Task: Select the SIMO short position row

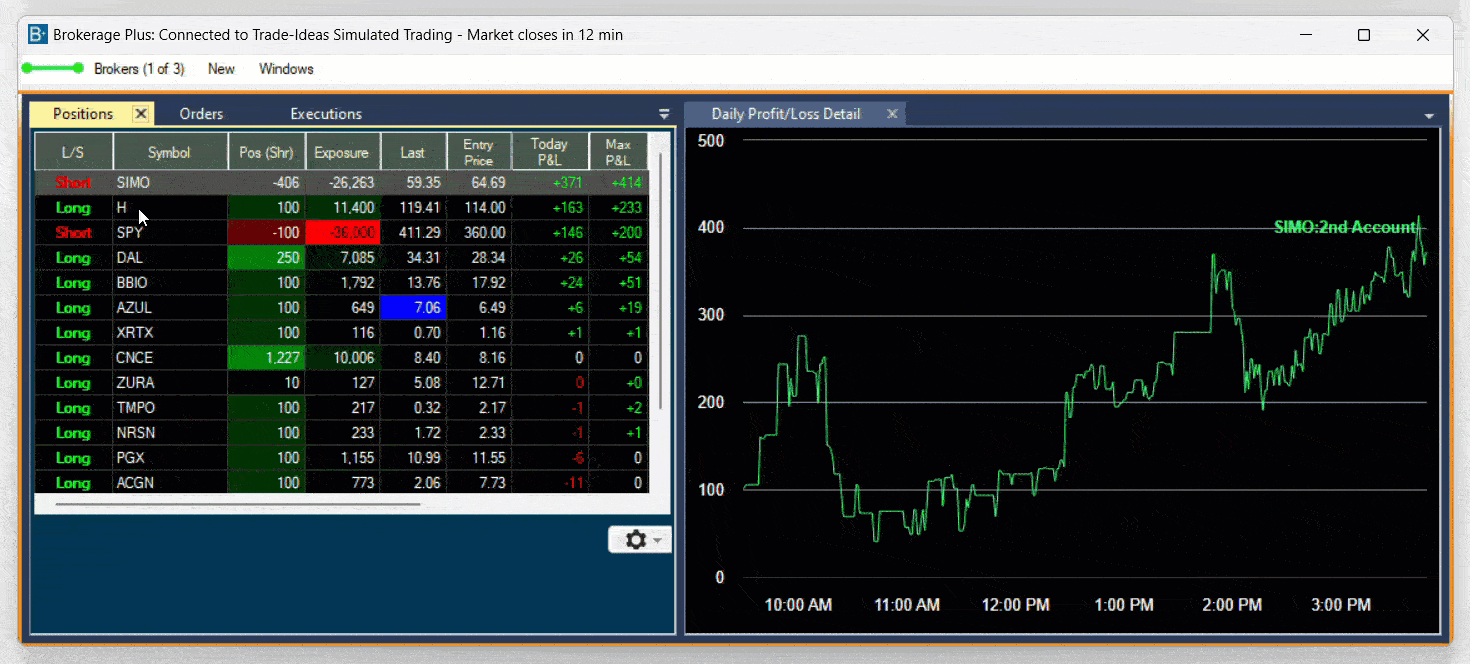Action: click(x=169, y=183)
